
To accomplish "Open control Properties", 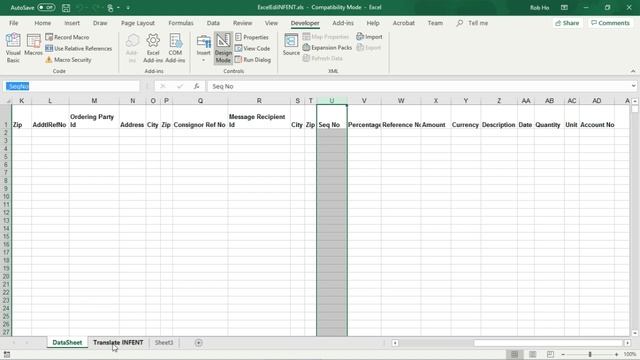I will [x=252, y=37].
